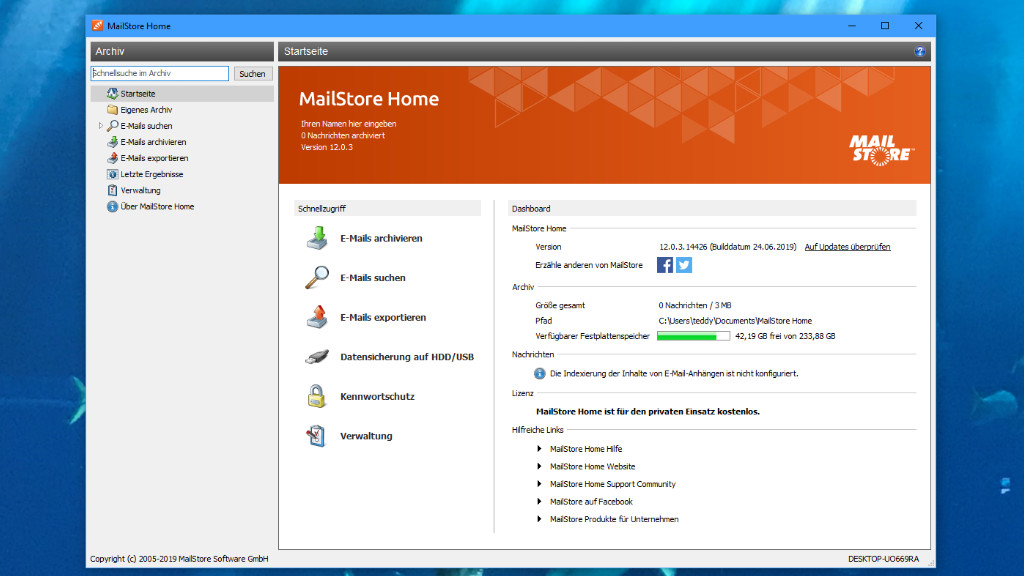
Task: Click the green disk space progress bar
Action: tap(693, 336)
